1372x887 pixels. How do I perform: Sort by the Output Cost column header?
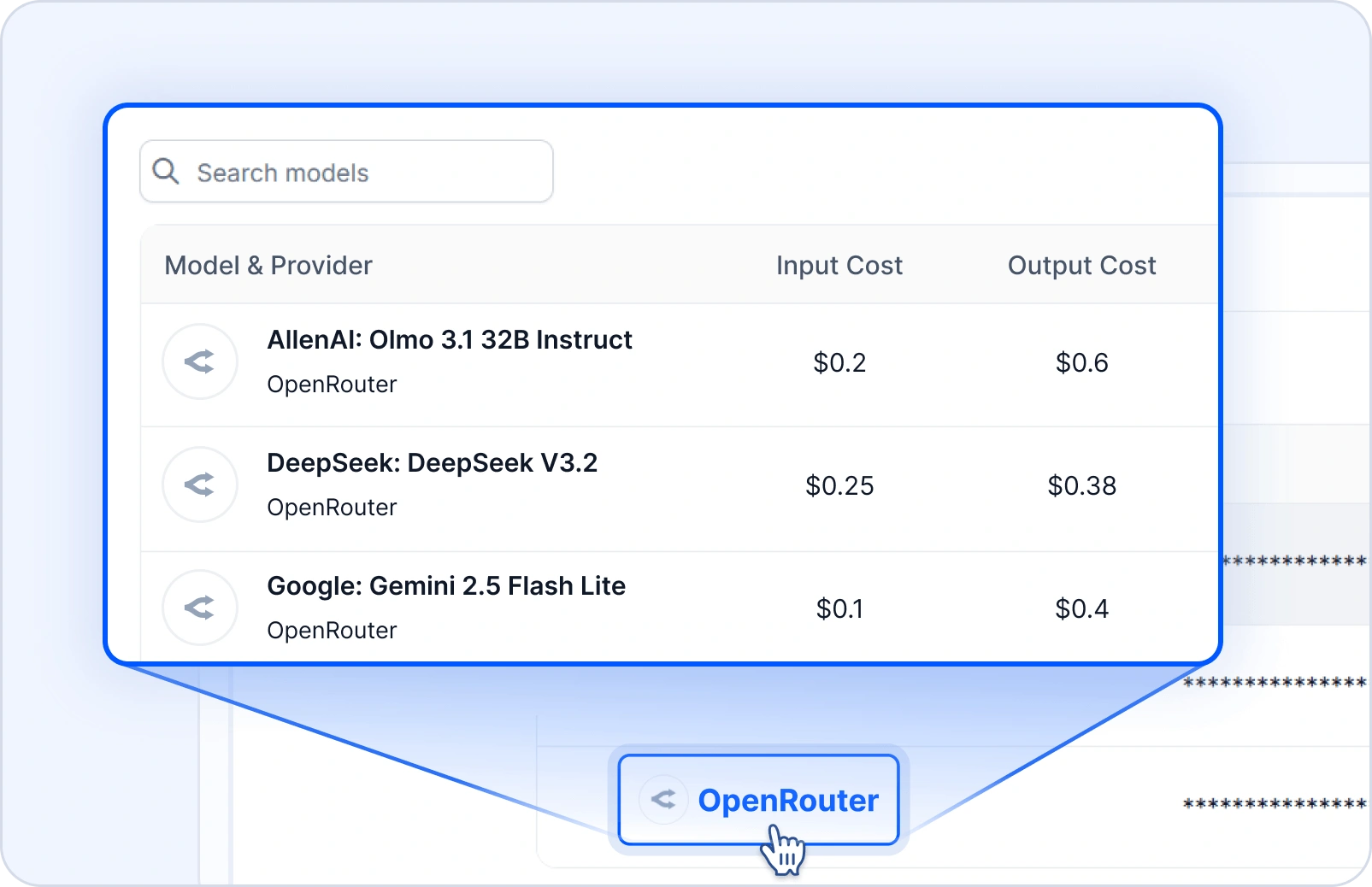1081,265
